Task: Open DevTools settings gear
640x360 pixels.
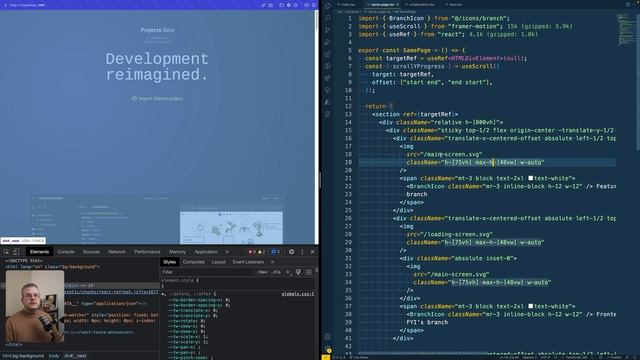Action: (291, 252)
